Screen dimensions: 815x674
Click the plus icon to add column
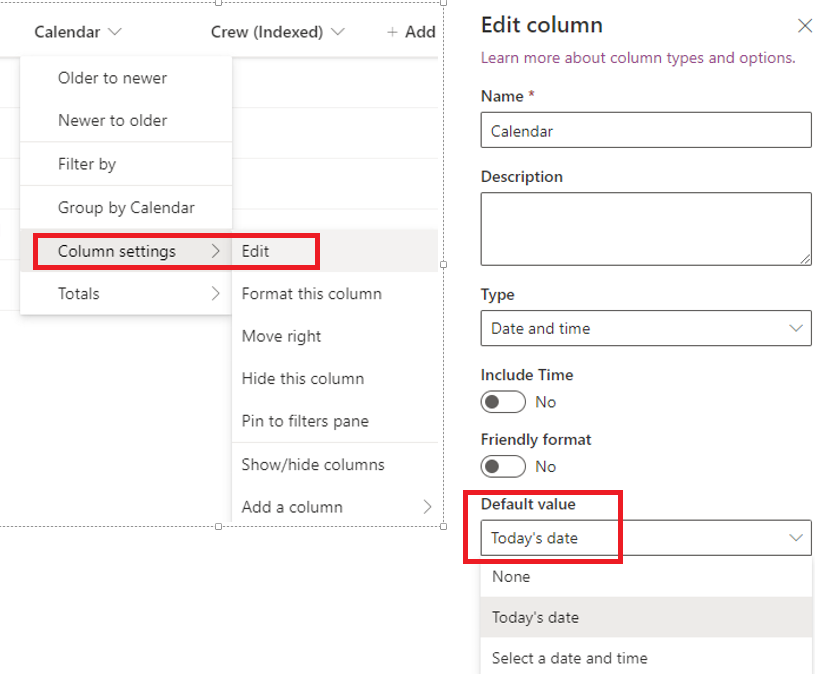point(393,32)
